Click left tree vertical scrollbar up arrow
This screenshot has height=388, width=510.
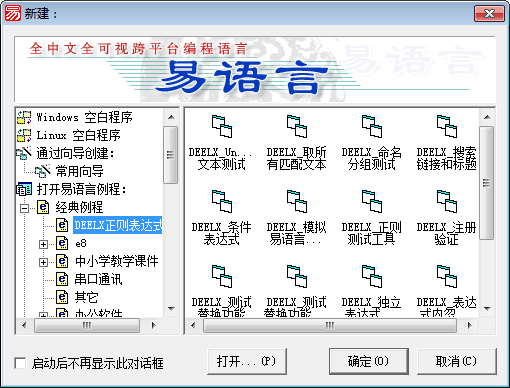[x=171, y=117]
